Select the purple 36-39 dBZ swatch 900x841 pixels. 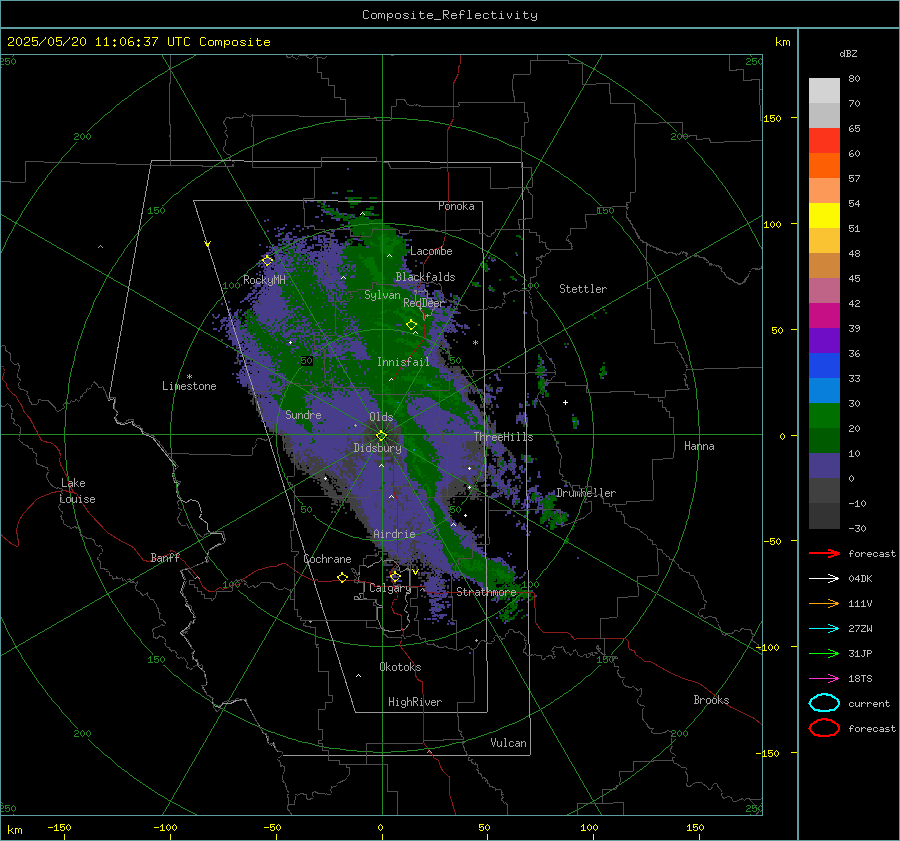(x=824, y=341)
